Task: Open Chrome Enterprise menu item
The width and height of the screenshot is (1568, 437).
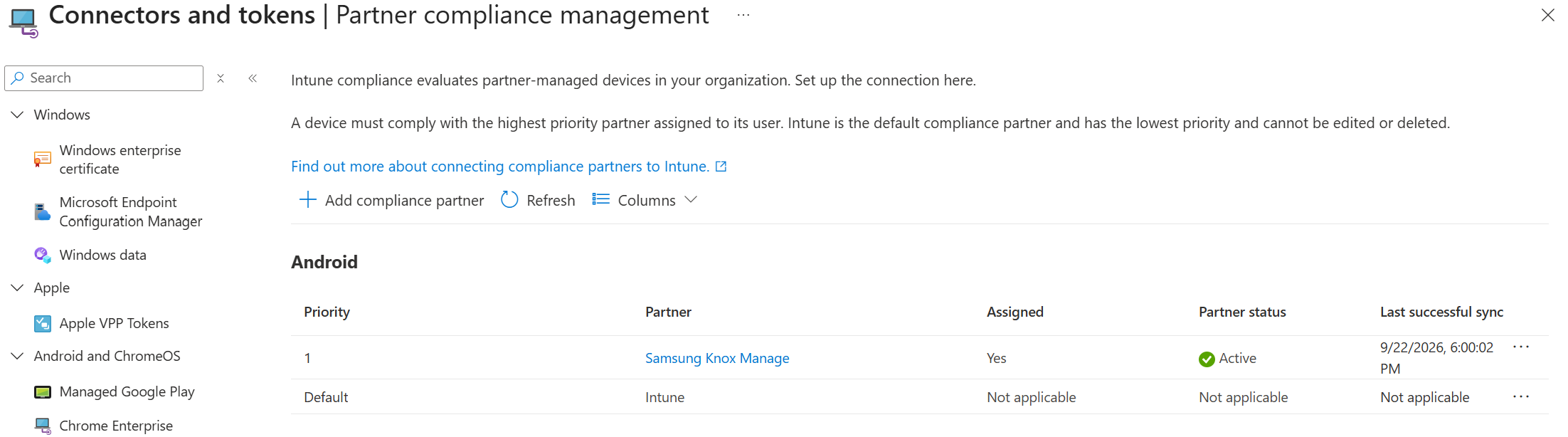Action: (116, 426)
